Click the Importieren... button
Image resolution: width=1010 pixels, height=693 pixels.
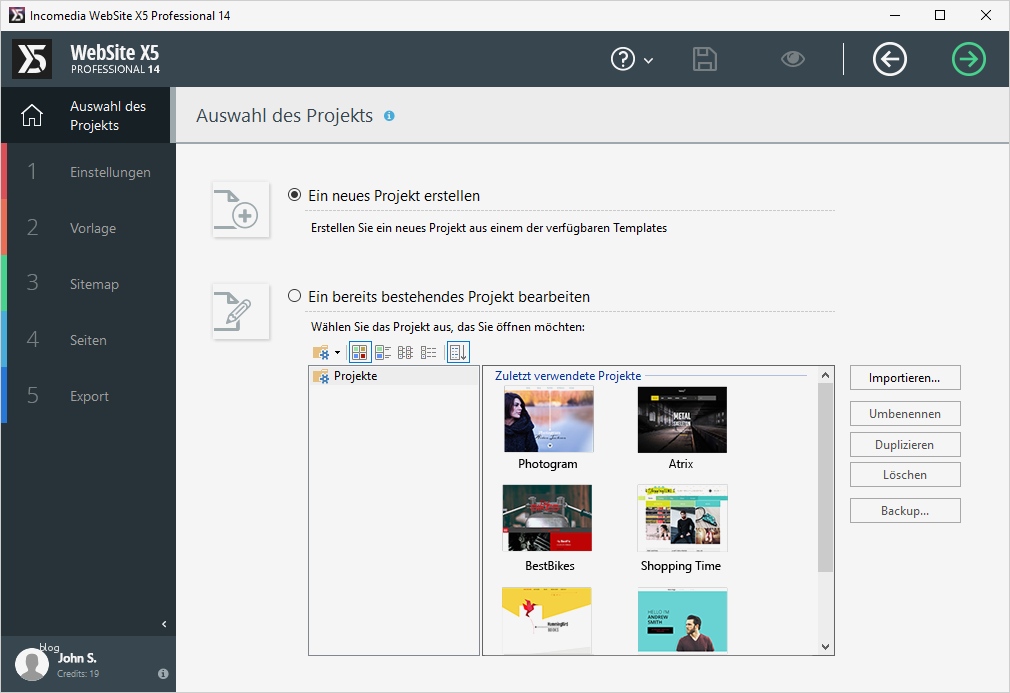click(x=905, y=377)
